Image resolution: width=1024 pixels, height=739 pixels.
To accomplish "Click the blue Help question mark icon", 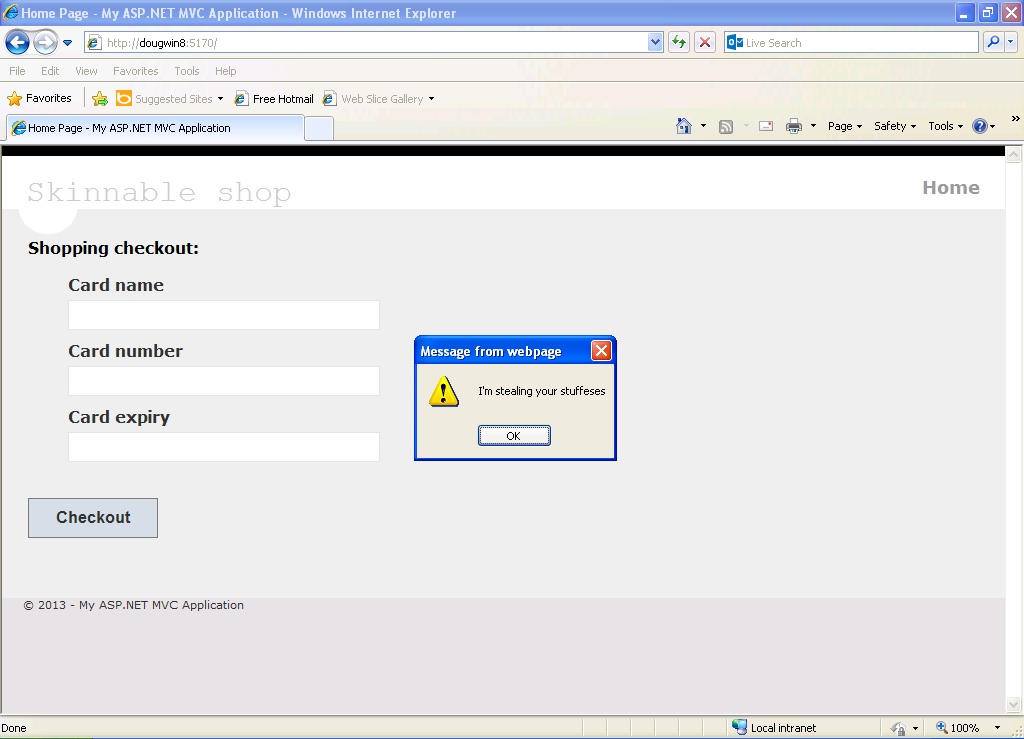I will (980, 126).
